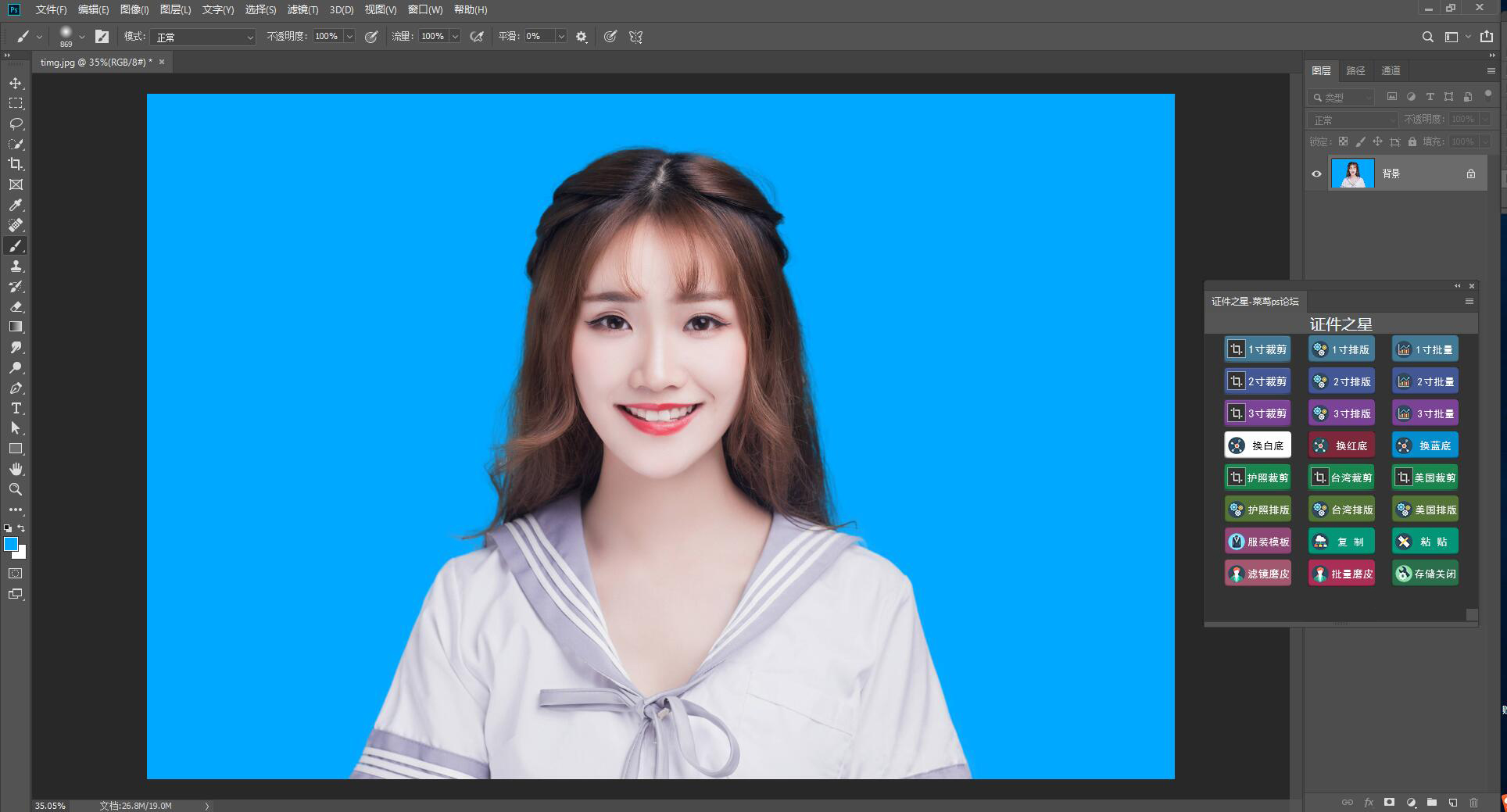The width and height of the screenshot is (1507, 812).
Task: Select the Eyedropper tool
Action: point(16,205)
